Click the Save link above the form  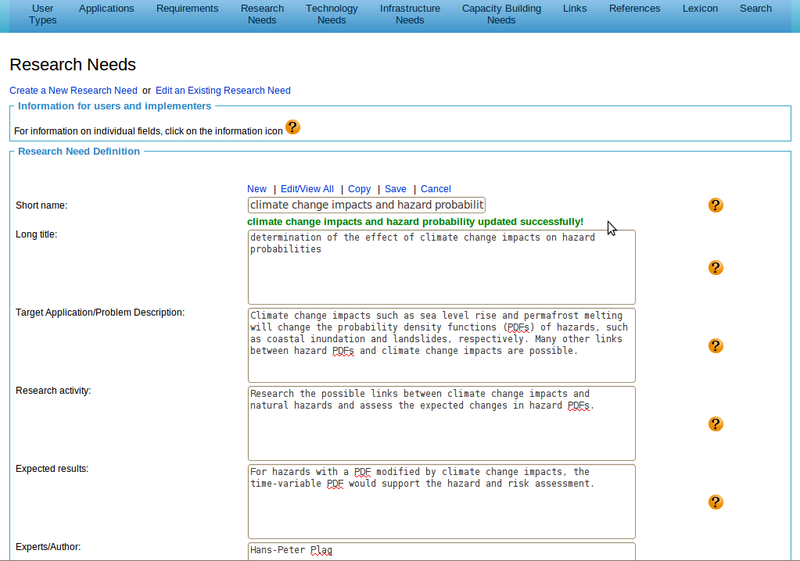click(395, 189)
